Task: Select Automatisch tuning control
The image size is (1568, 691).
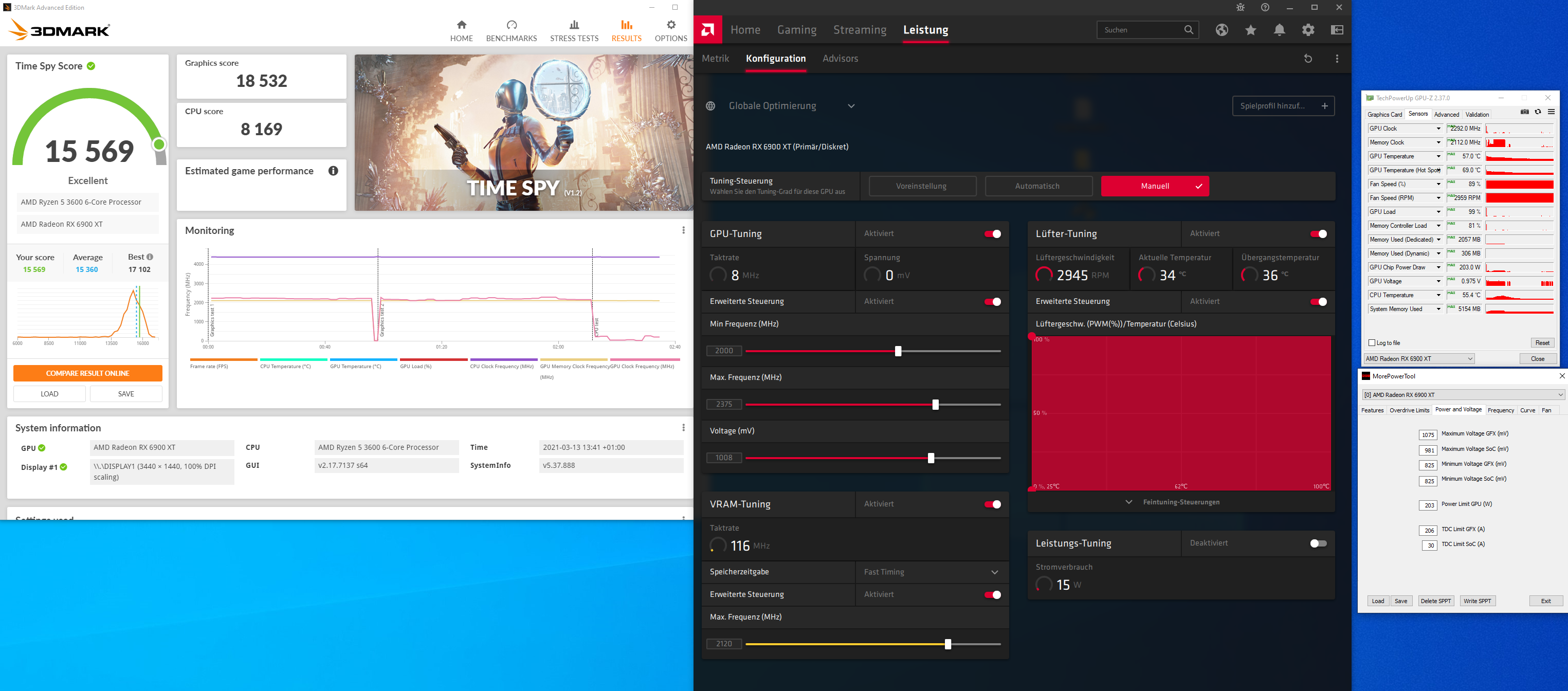Action: pyautogui.click(x=1038, y=186)
